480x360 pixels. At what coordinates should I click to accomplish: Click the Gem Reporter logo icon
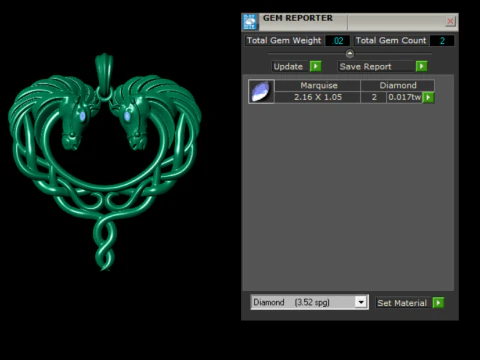250,22
